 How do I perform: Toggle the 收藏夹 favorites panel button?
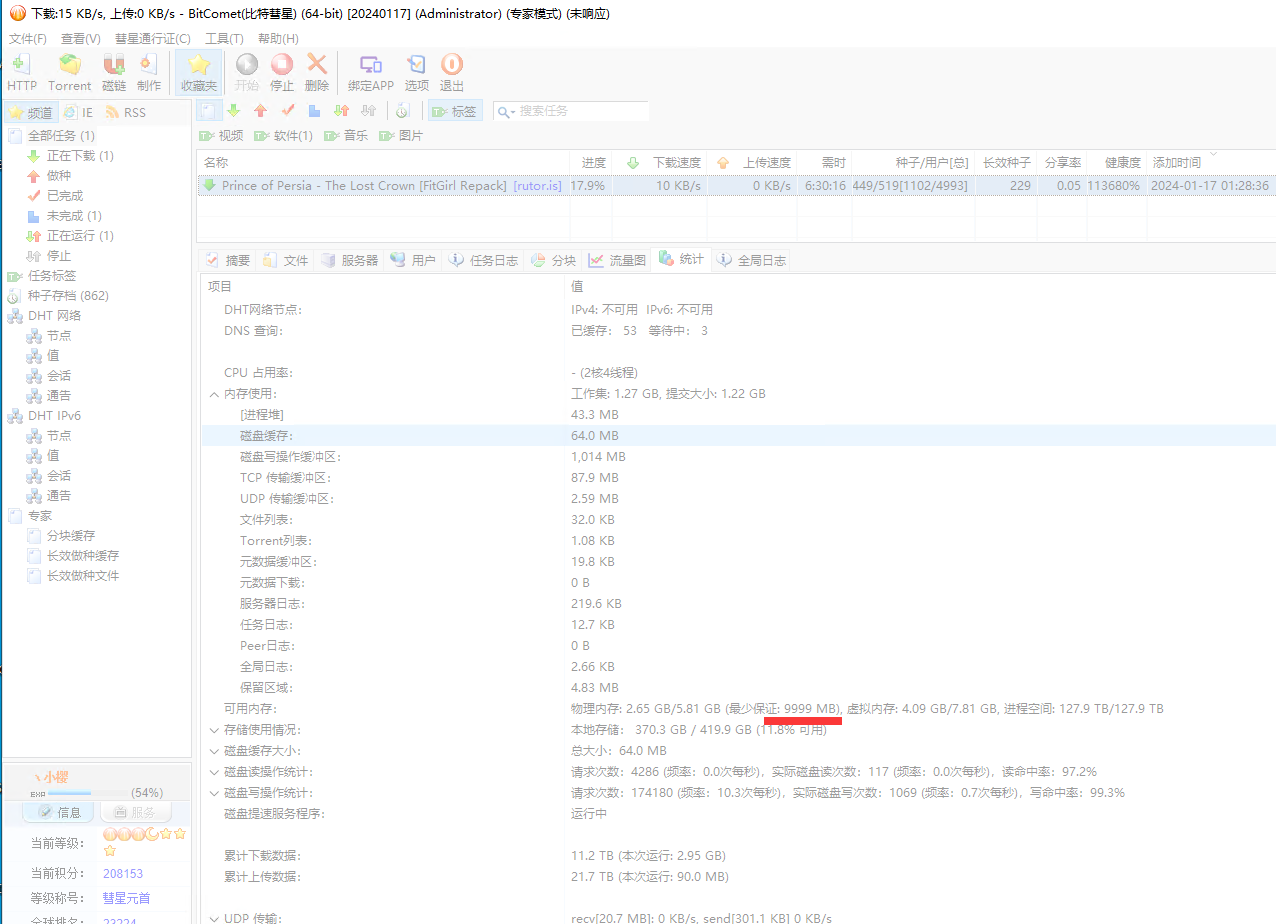198,73
